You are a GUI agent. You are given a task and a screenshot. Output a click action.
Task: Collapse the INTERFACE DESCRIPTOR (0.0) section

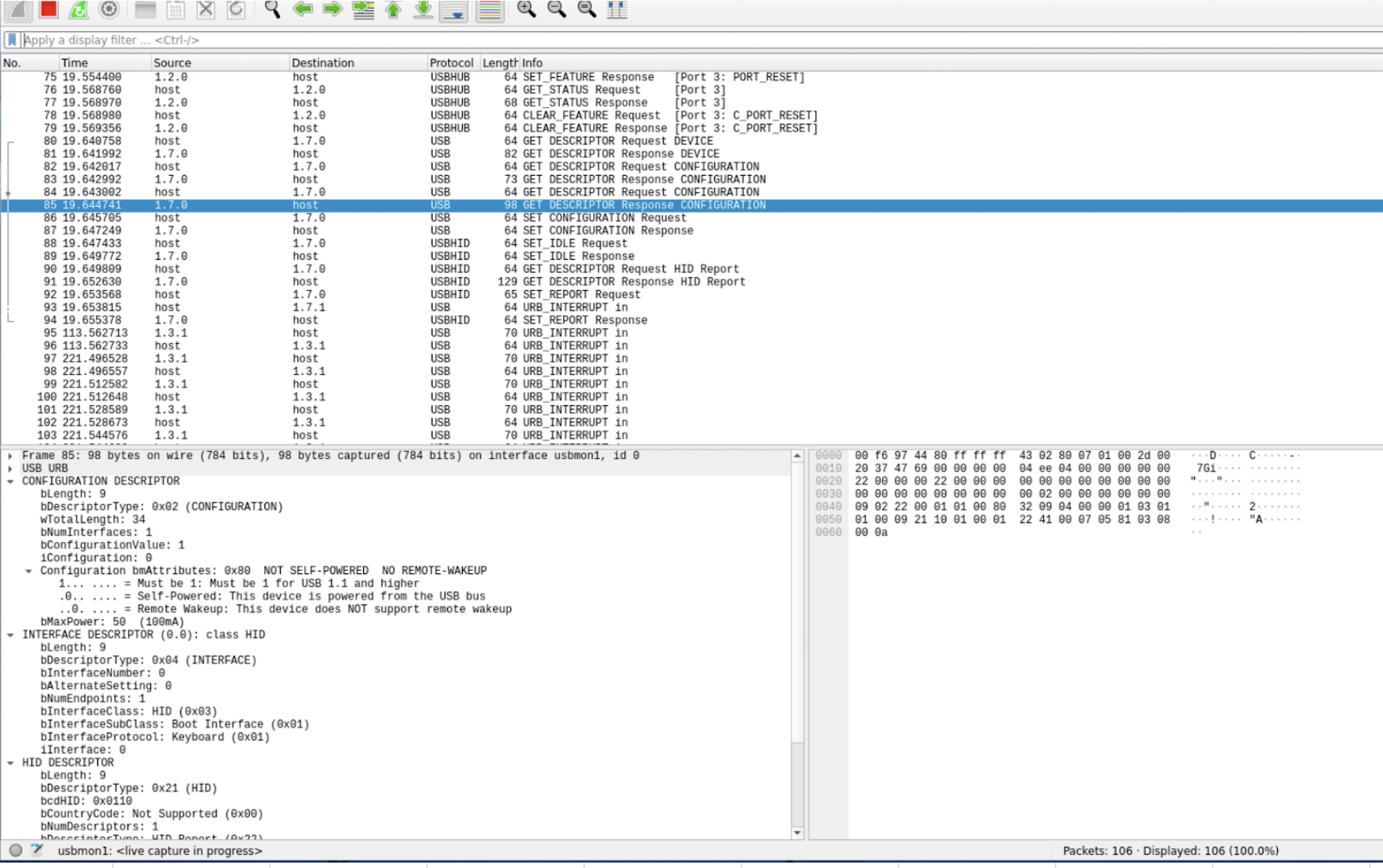pyautogui.click(x=10, y=635)
